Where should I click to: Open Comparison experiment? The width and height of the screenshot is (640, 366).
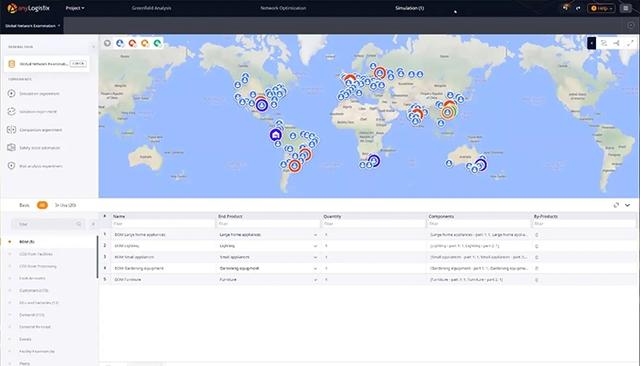[40, 130]
